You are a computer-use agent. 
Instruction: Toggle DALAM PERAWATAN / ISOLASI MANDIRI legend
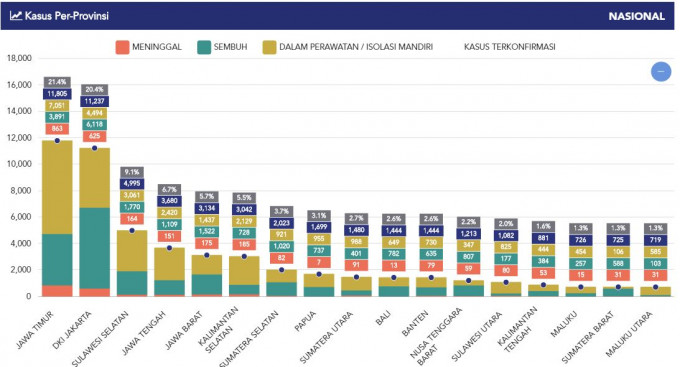click(348, 47)
